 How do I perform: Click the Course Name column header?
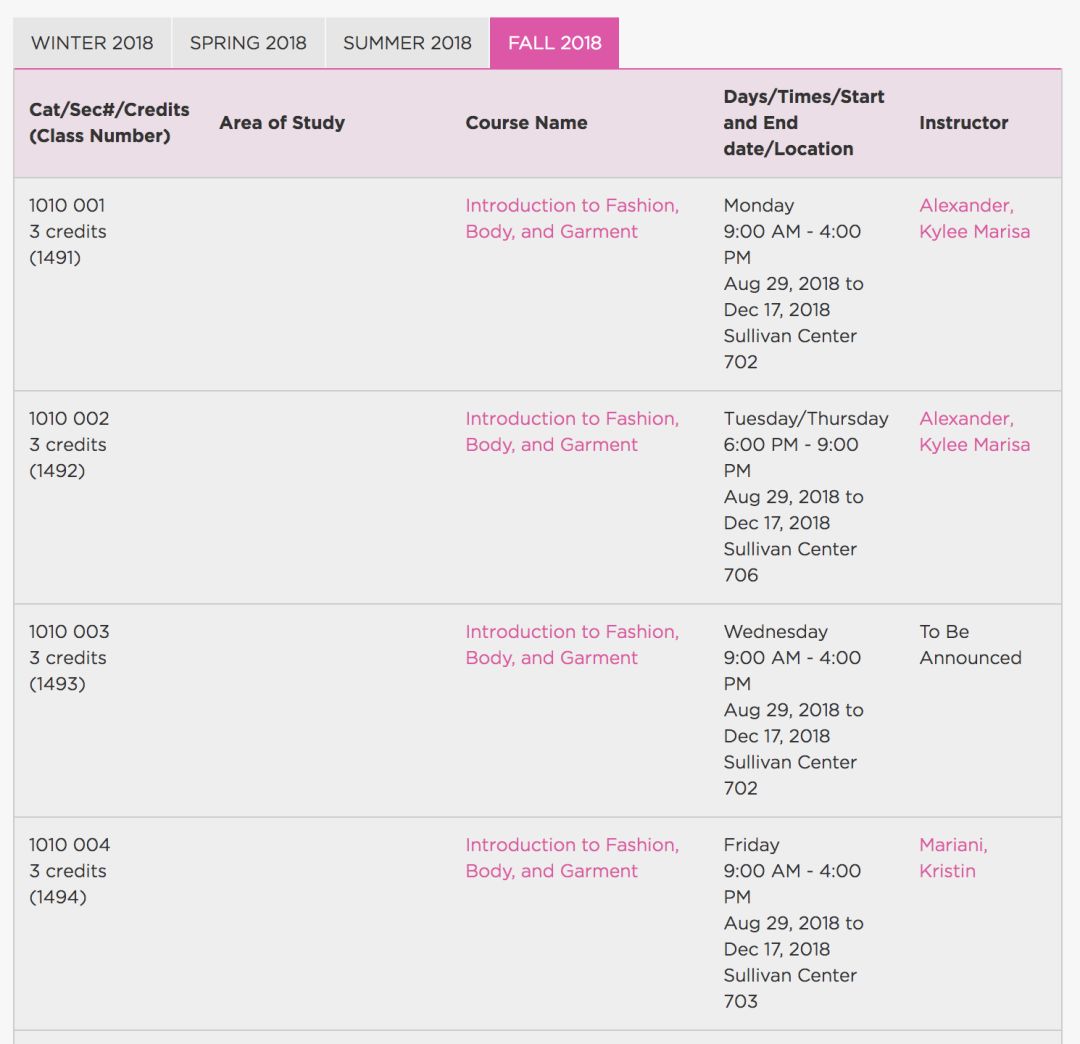click(526, 123)
